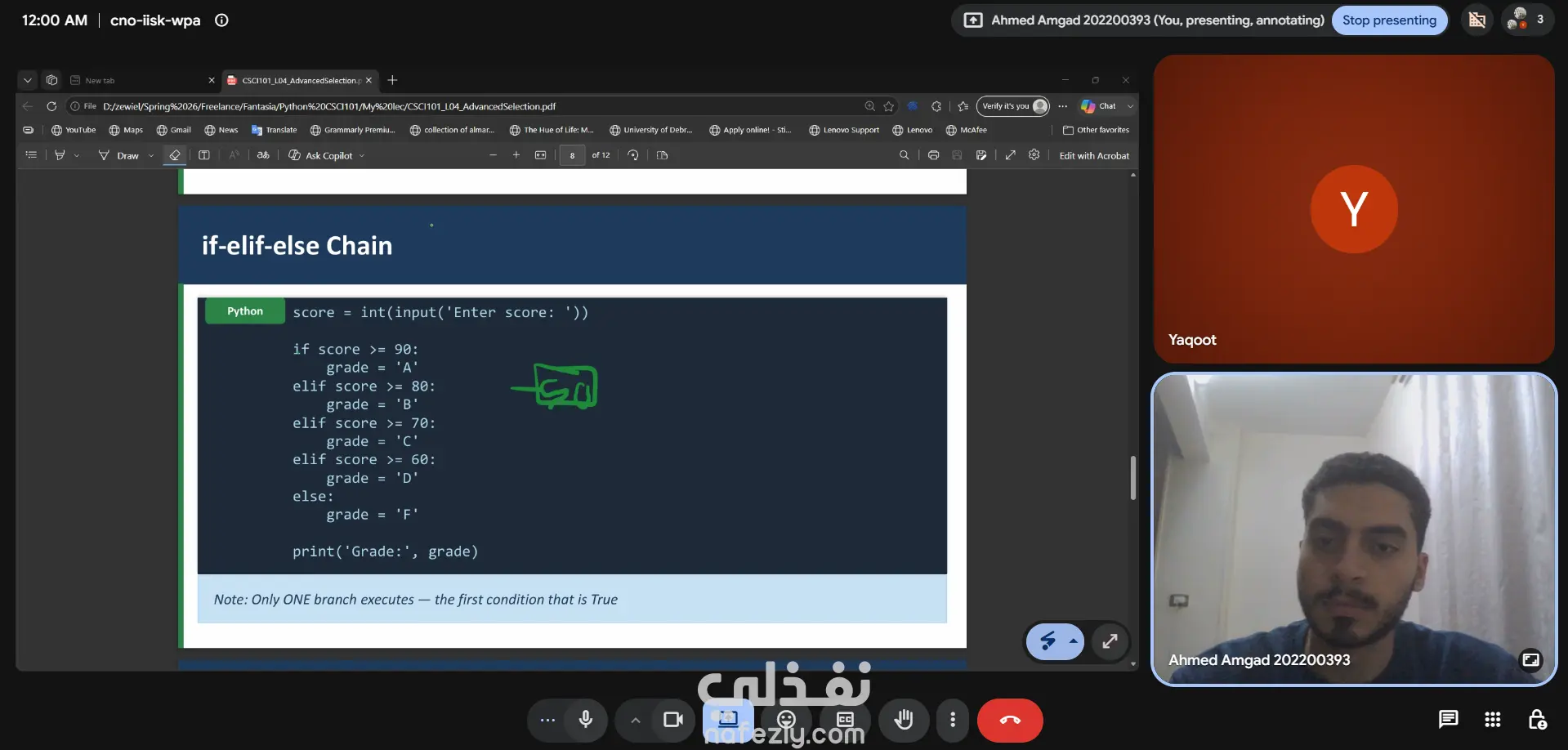1568x750 pixels.
Task: Open Translate bookmark
Action: 275,130
